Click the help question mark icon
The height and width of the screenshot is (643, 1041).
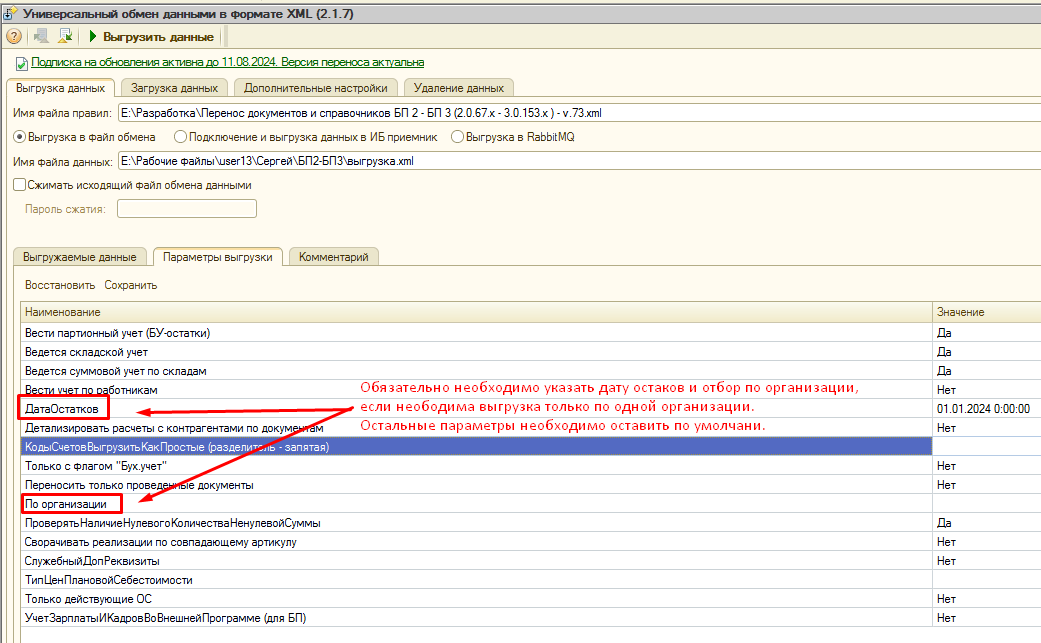[14, 36]
